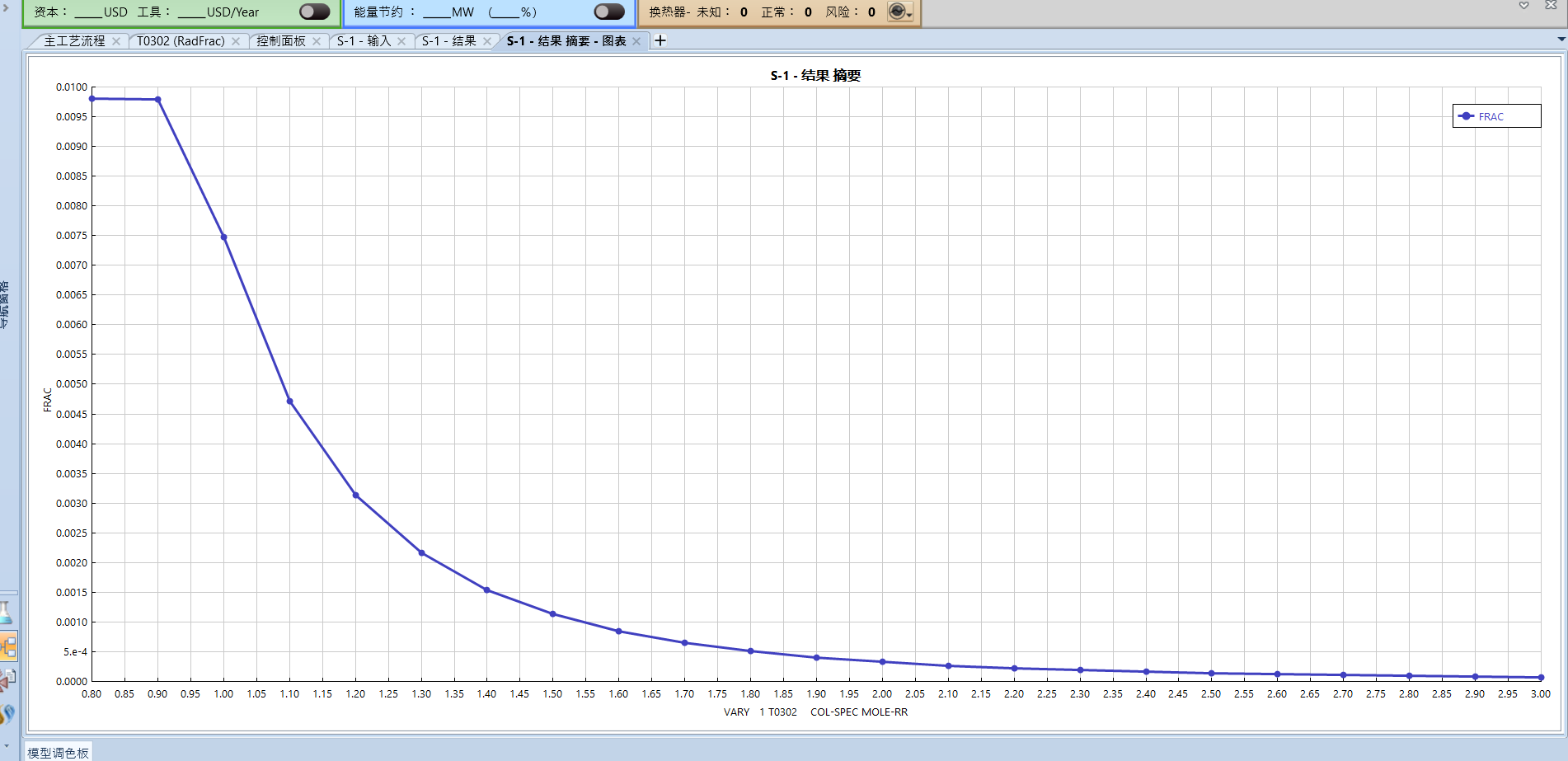This screenshot has height=761, width=1568.
Task: Click the 换热器 exchanger status panel
Action: (x=779, y=12)
